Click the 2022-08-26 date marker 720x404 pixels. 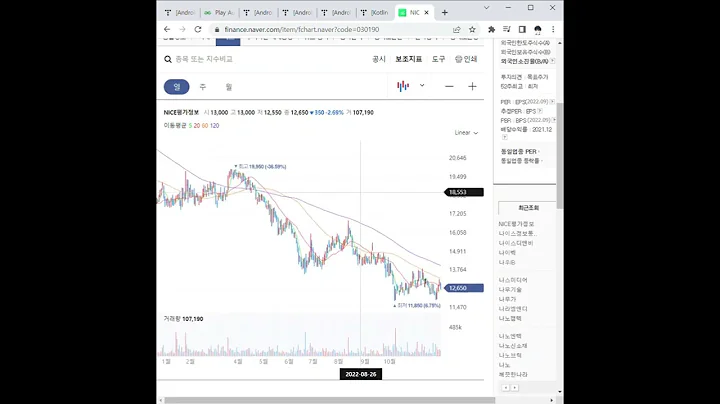point(360,374)
